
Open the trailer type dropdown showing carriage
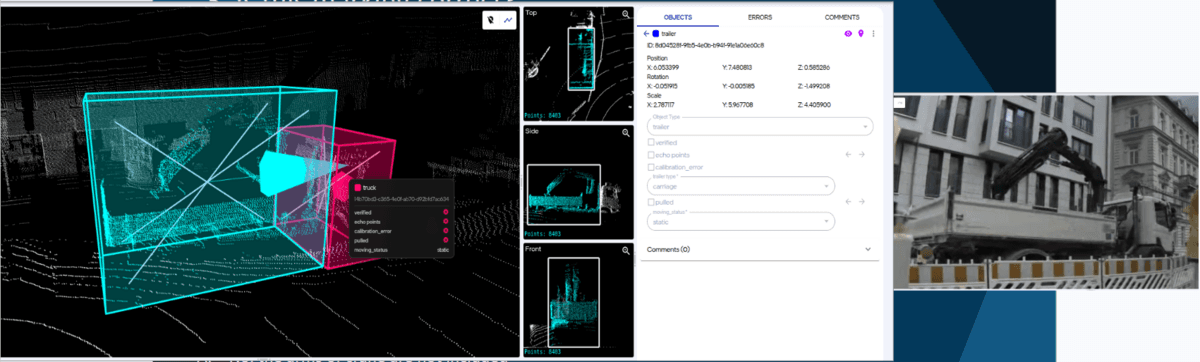click(x=740, y=186)
